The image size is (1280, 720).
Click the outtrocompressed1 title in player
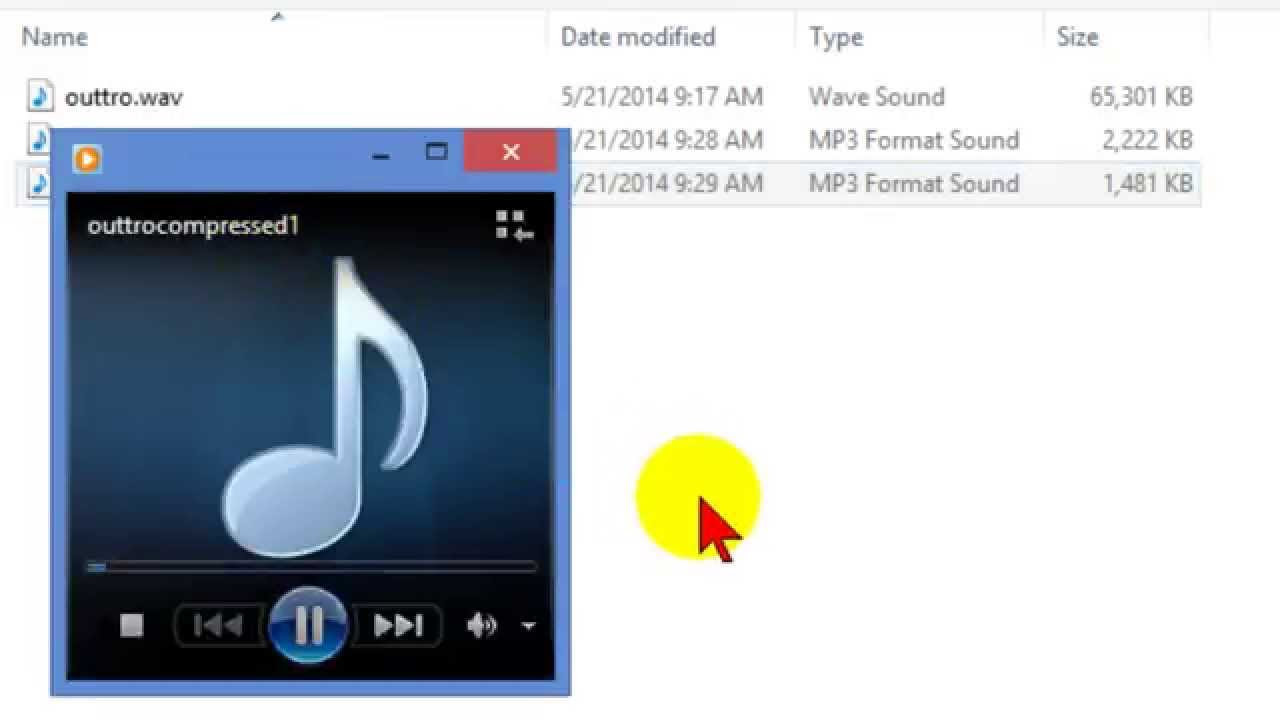pyautogui.click(x=193, y=226)
